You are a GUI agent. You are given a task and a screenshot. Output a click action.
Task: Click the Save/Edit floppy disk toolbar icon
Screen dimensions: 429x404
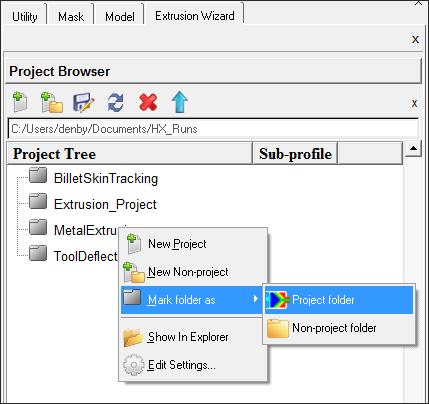(x=83, y=103)
